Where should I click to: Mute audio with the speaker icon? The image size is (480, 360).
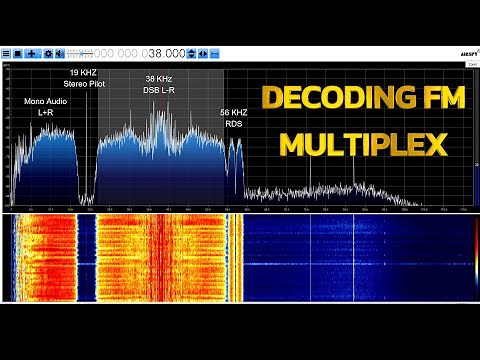coord(60,53)
